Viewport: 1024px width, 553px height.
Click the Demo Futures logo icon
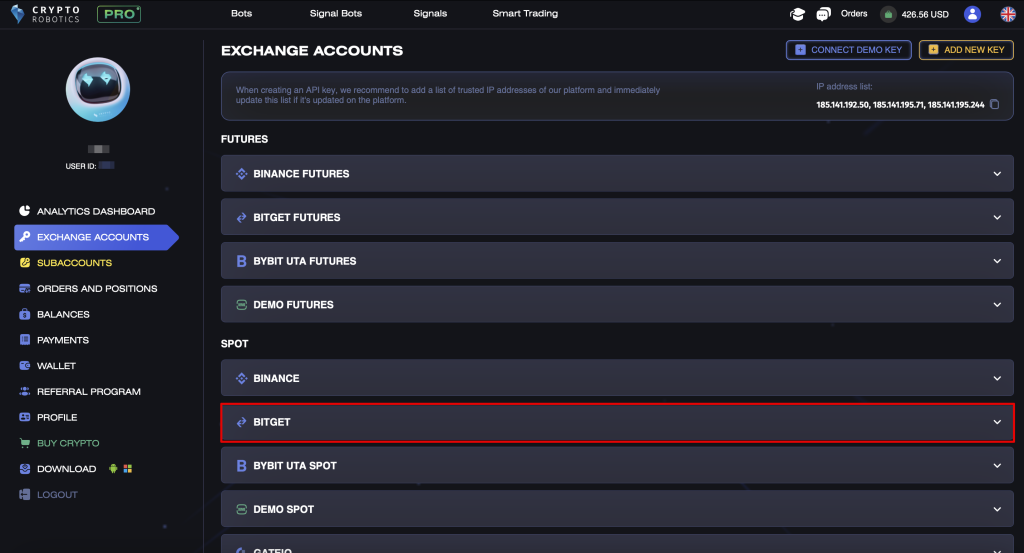tap(242, 305)
